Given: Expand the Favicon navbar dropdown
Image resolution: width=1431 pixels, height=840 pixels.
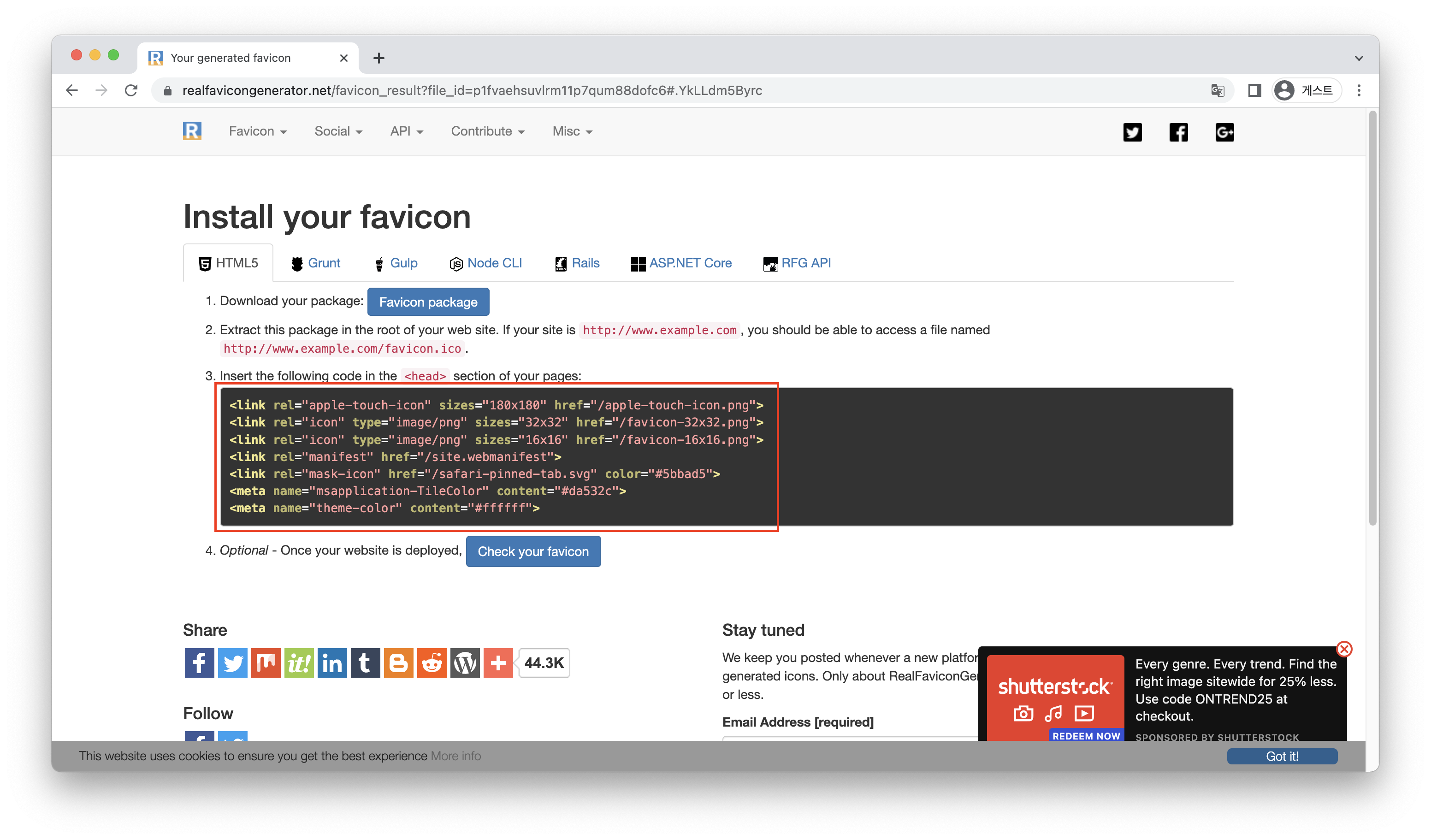Looking at the screenshot, I should (257, 131).
